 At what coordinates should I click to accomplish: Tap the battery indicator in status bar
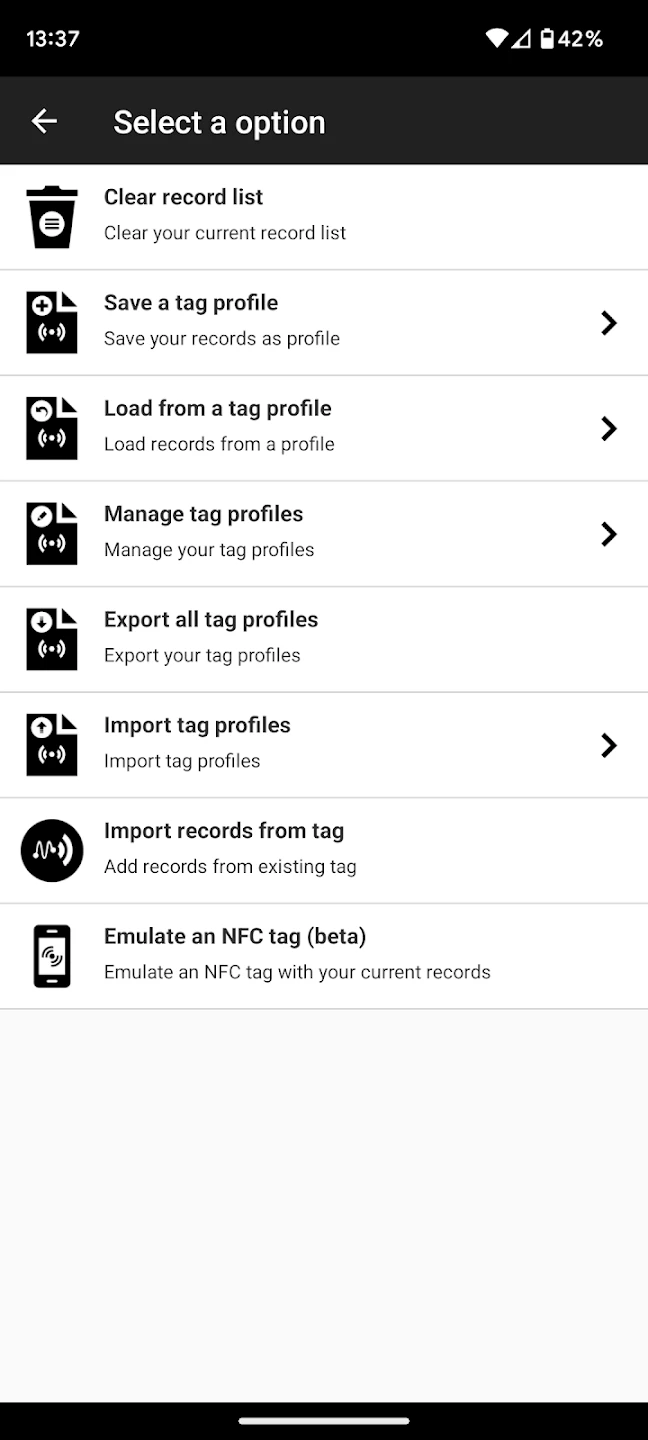[x=547, y=39]
